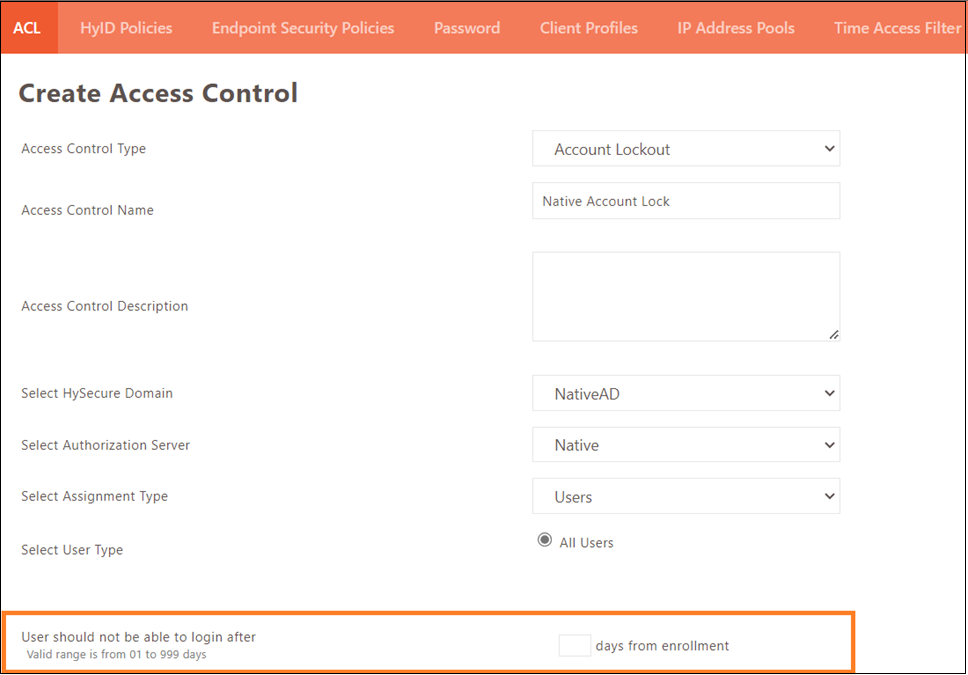Switch to Time Access Filter tab

pos(898,28)
